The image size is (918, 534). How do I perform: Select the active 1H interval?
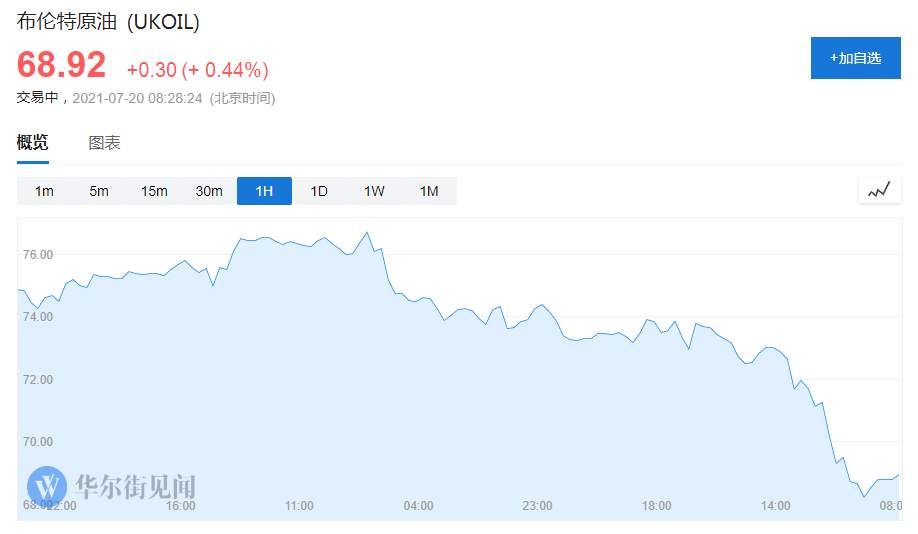pos(264,191)
